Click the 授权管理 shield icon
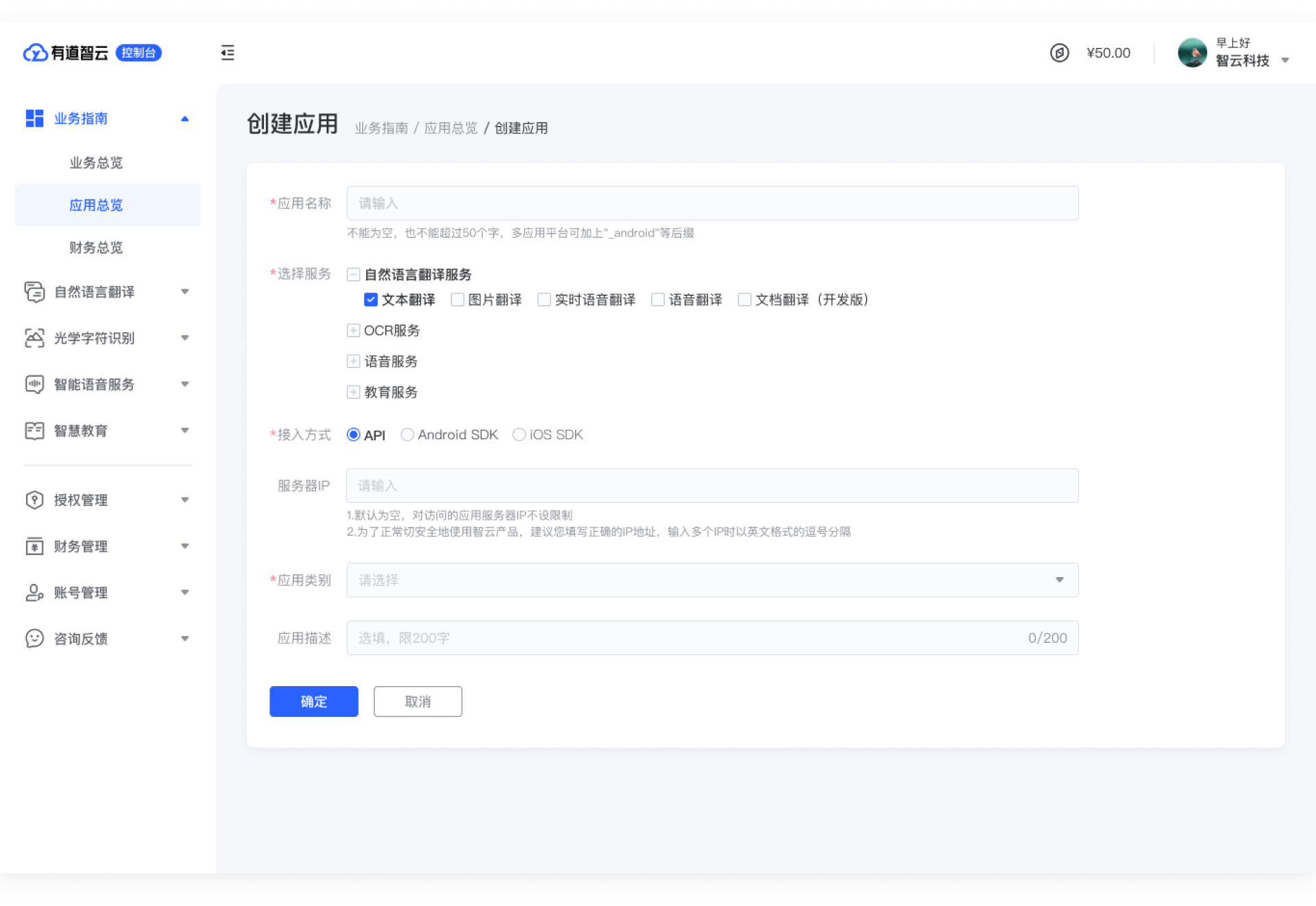1316x906 pixels. (34, 500)
